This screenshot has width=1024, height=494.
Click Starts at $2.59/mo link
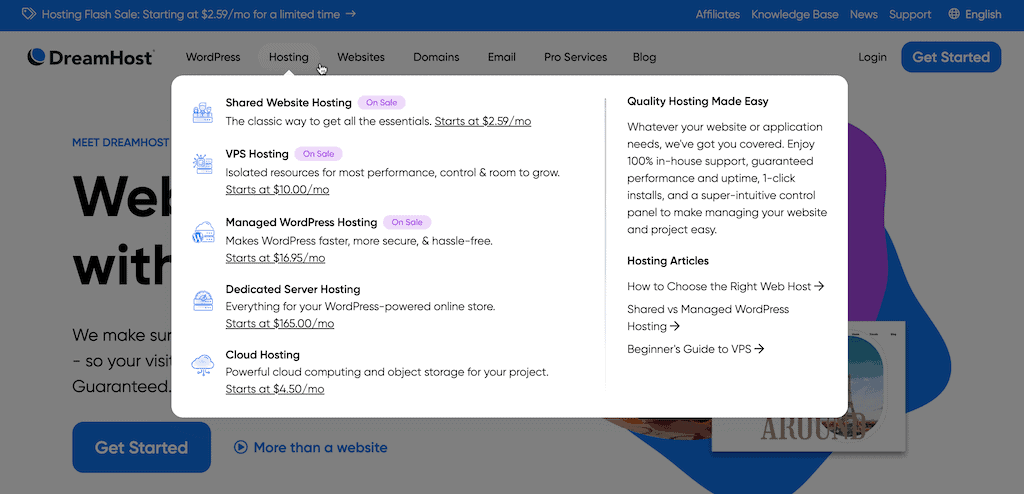pos(483,121)
